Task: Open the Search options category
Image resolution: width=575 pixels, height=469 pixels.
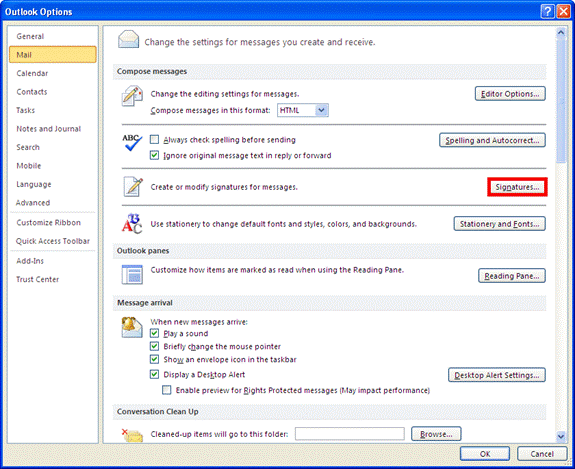Action: point(52,147)
